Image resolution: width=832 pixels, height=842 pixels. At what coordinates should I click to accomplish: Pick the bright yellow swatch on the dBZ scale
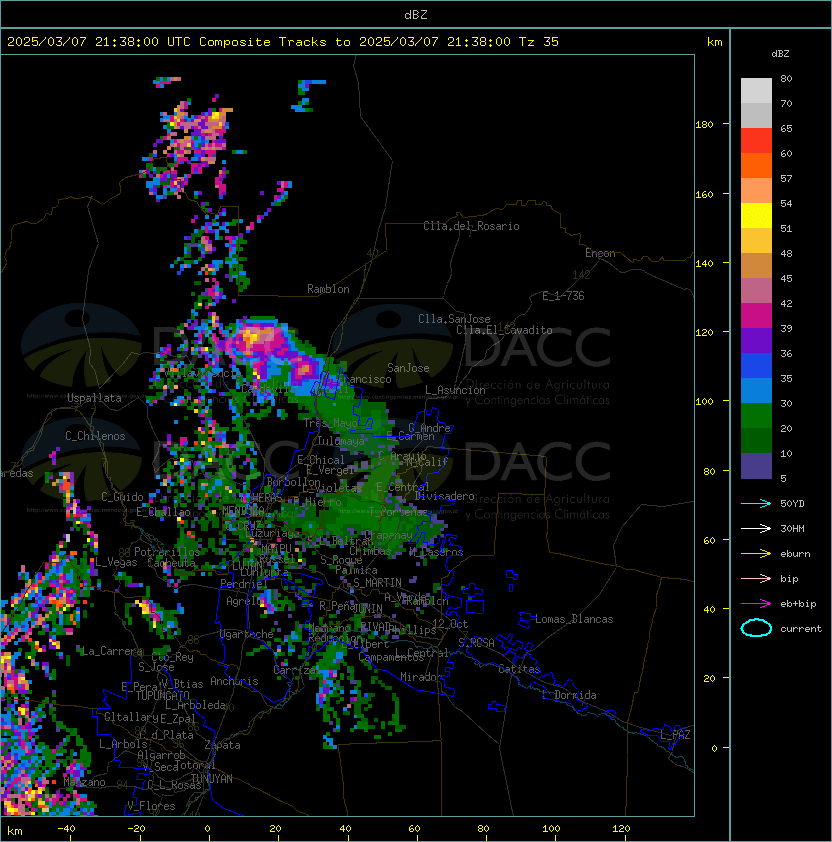(x=756, y=216)
